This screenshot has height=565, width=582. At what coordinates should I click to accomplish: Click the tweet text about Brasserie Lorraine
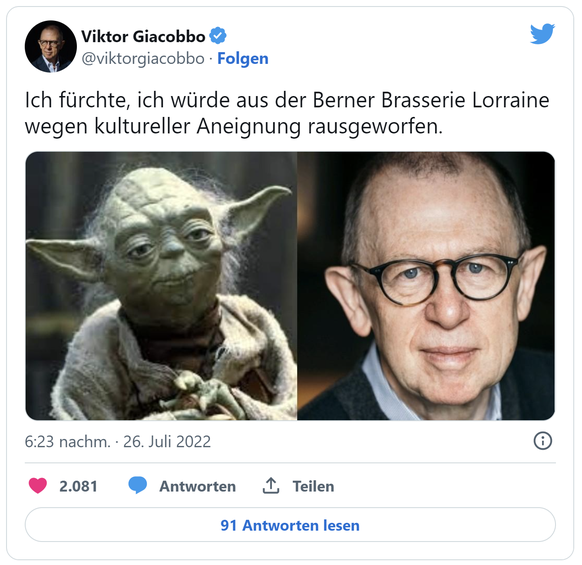287,113
